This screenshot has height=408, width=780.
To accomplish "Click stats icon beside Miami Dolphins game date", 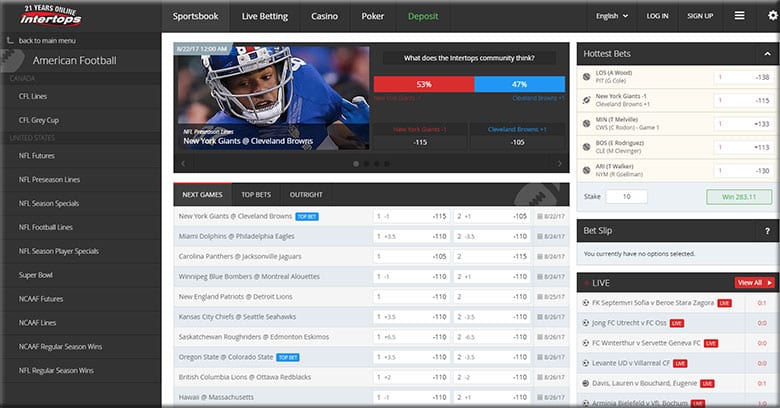I will coord(540,236).
